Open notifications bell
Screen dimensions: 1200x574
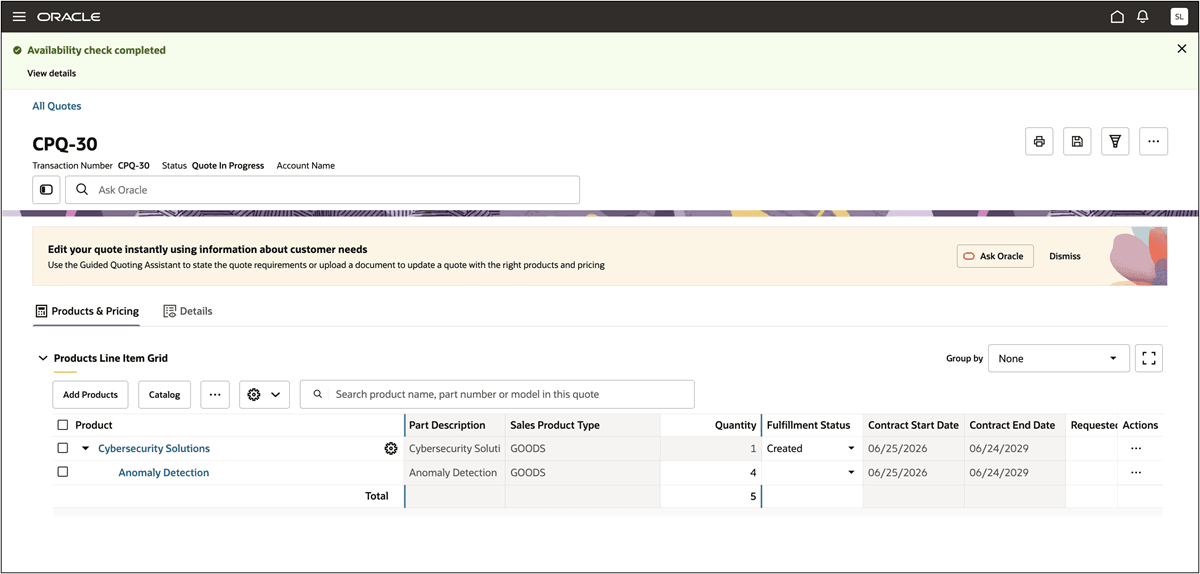pos(1143,17)
